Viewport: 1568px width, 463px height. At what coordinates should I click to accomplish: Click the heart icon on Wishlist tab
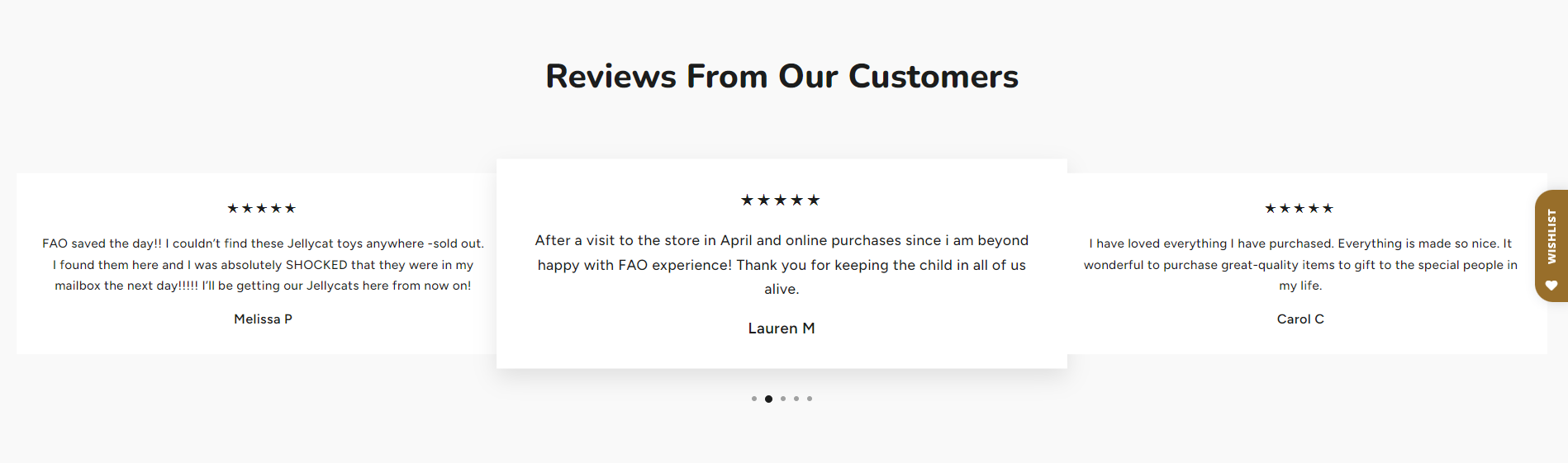click(1551, 286)
